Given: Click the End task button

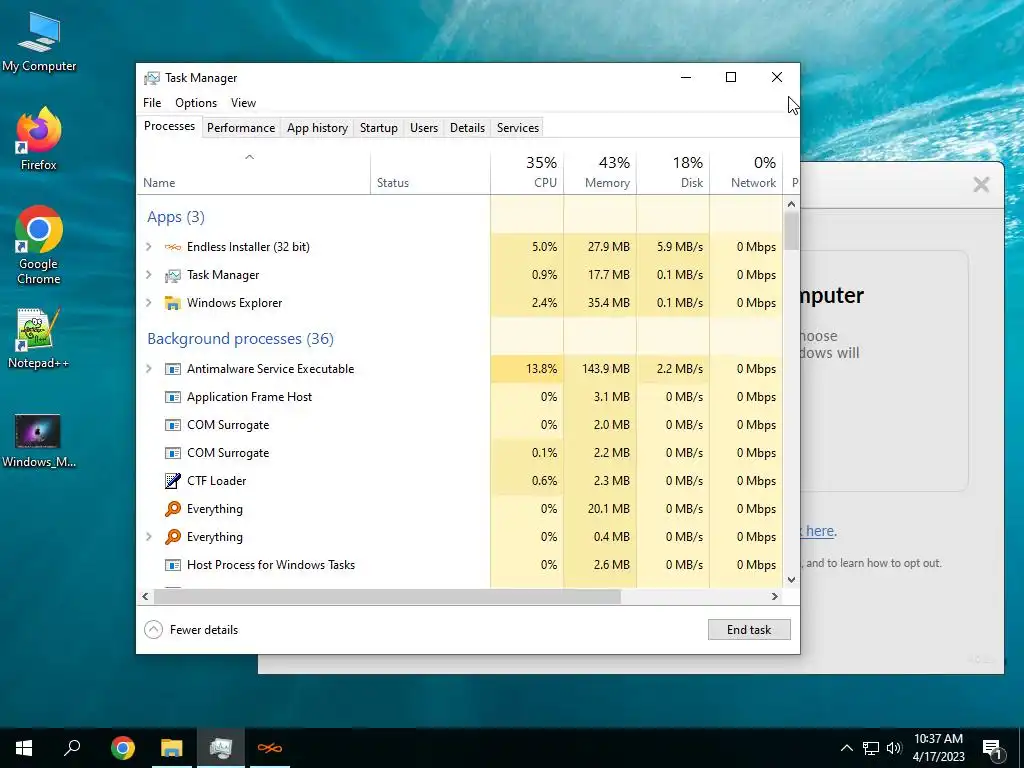Looking at the screenshot, I should click(x=749, y=630).
